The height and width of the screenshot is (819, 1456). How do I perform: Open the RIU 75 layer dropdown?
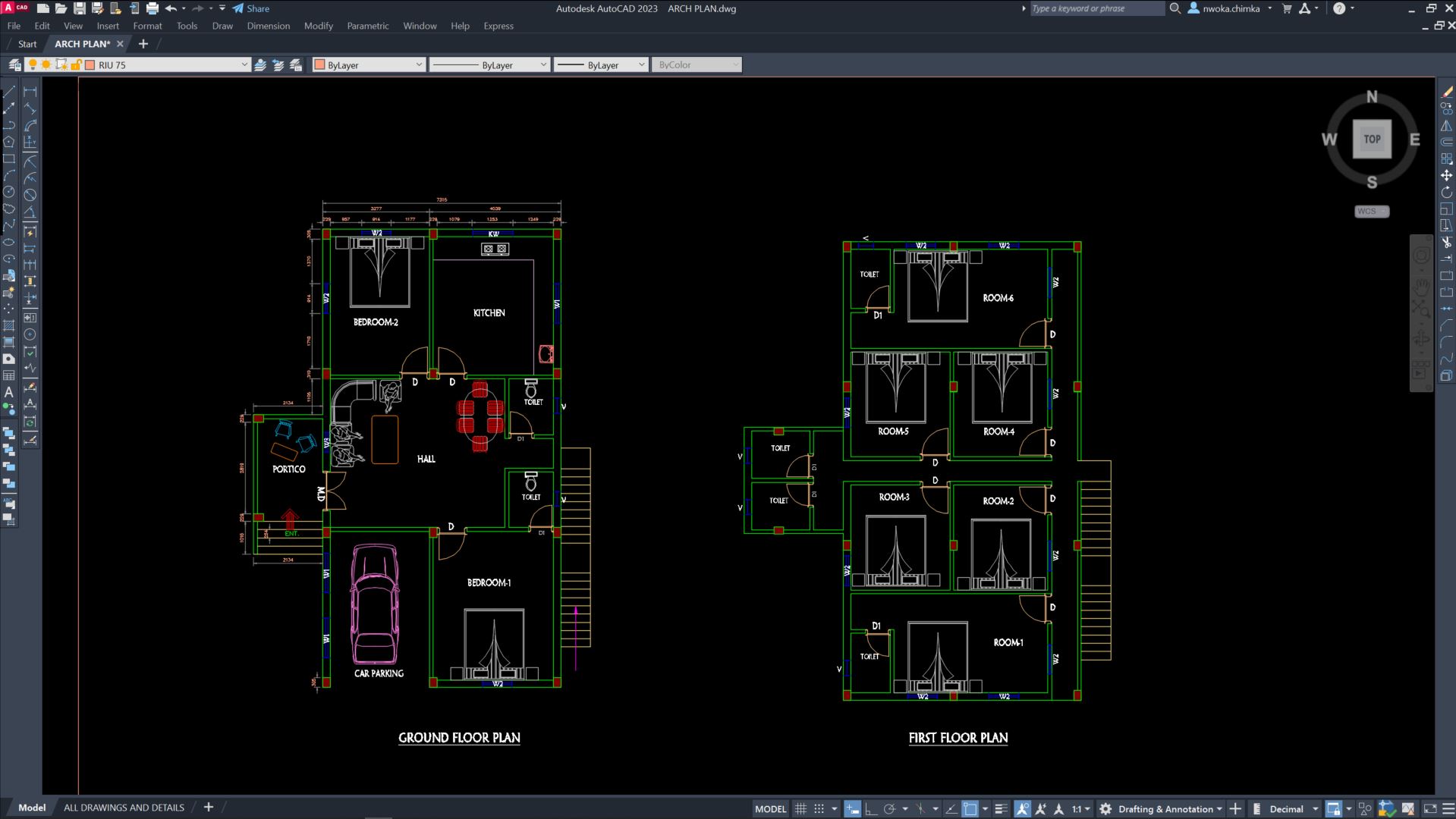pyautogui.click(x=244, y=64)
